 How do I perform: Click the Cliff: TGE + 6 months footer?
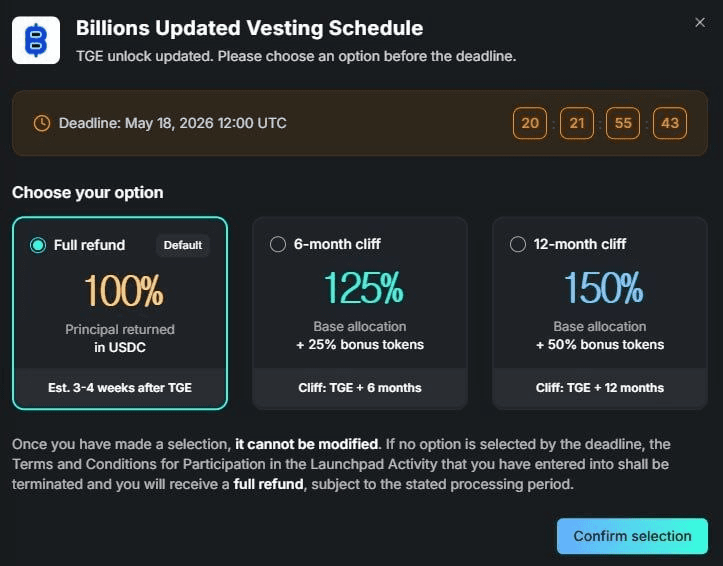[x=360, y=388]
